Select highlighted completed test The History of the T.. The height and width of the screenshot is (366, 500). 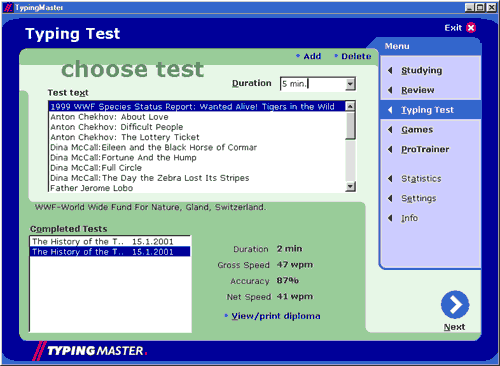pos(110,251)
